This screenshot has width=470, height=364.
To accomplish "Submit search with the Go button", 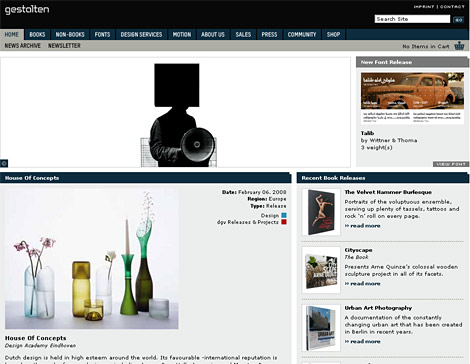I will coord(458,20).
